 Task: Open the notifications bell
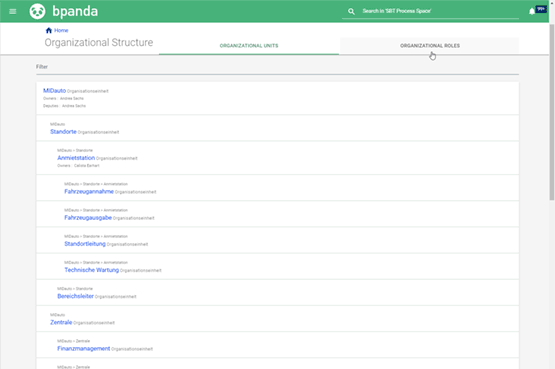(x=532, y=11)
